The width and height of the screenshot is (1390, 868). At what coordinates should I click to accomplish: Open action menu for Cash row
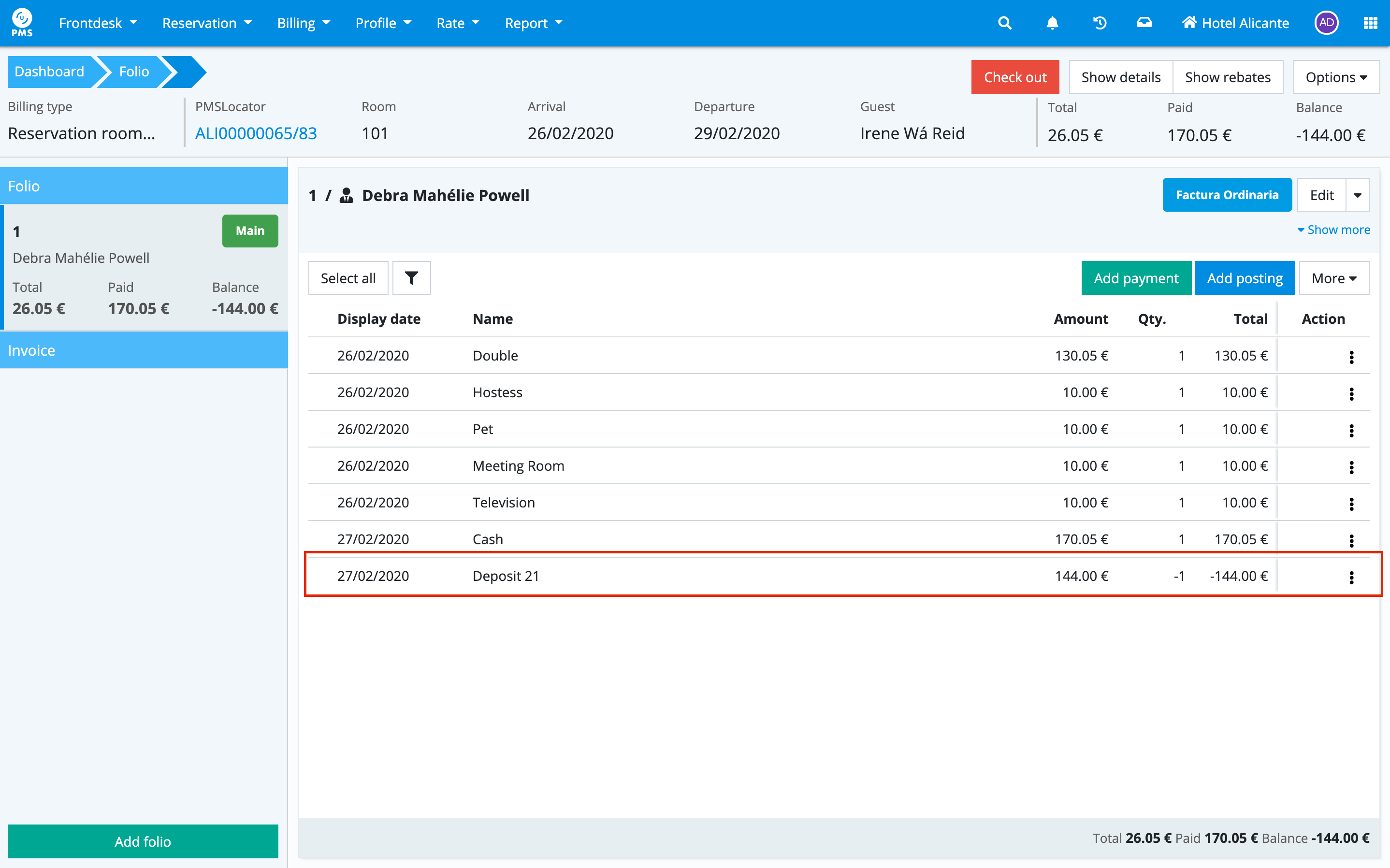click(x=1351, y=540)
